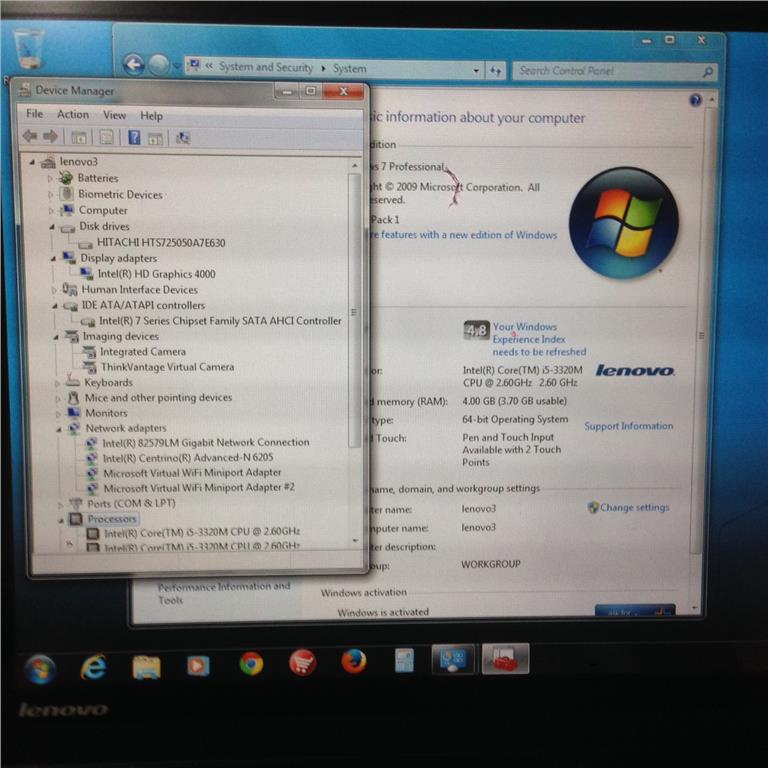Screen dimensions: 768x768
Task: Select HITACHI HTS725050A7E630 disk drive
Action: [161, 242]
